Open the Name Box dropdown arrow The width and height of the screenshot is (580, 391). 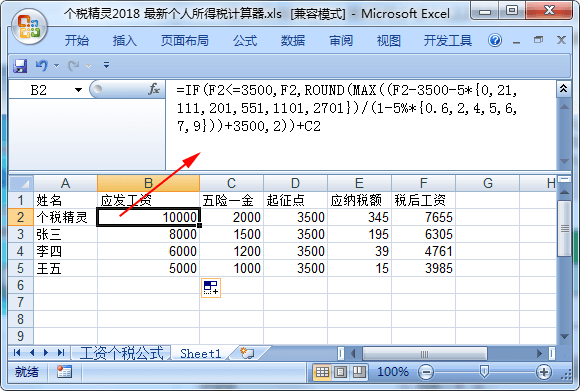tap(78, 90)
